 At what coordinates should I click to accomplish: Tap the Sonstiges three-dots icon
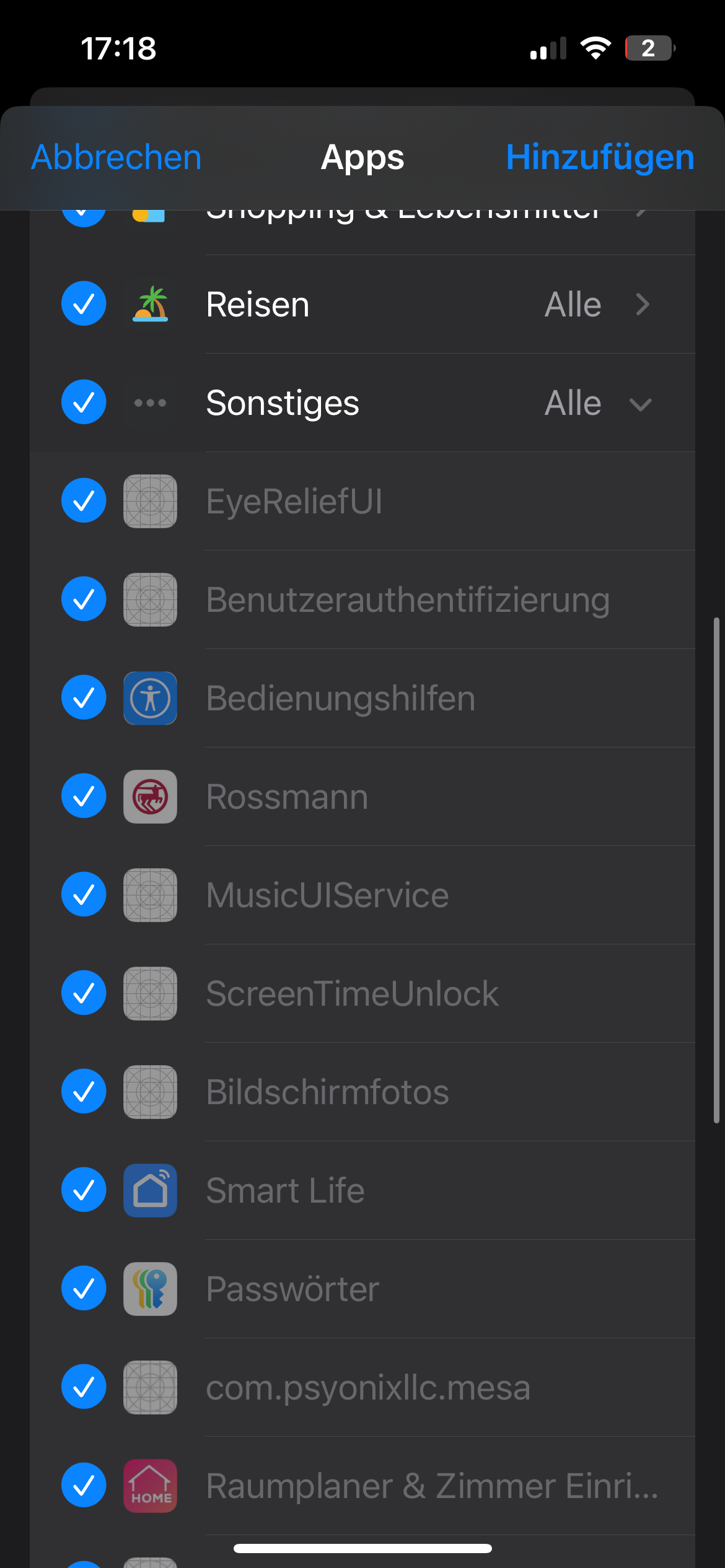[150, 403]
